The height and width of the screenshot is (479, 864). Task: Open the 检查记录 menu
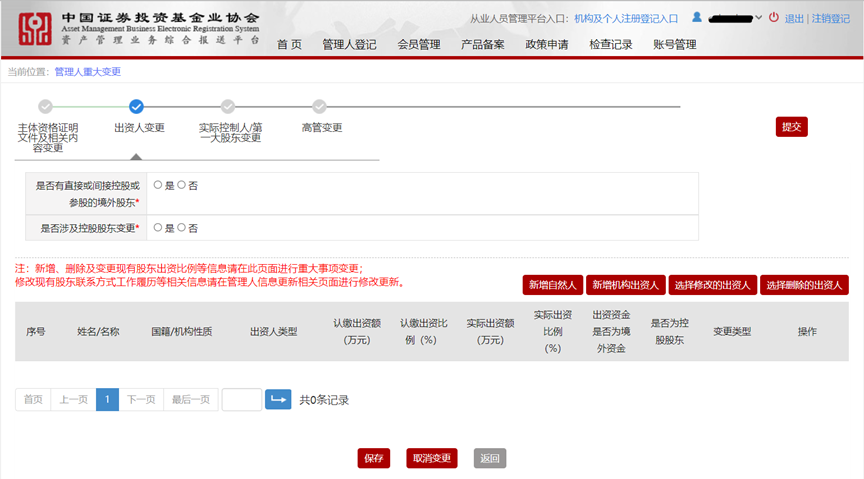(x=611, y=45)
